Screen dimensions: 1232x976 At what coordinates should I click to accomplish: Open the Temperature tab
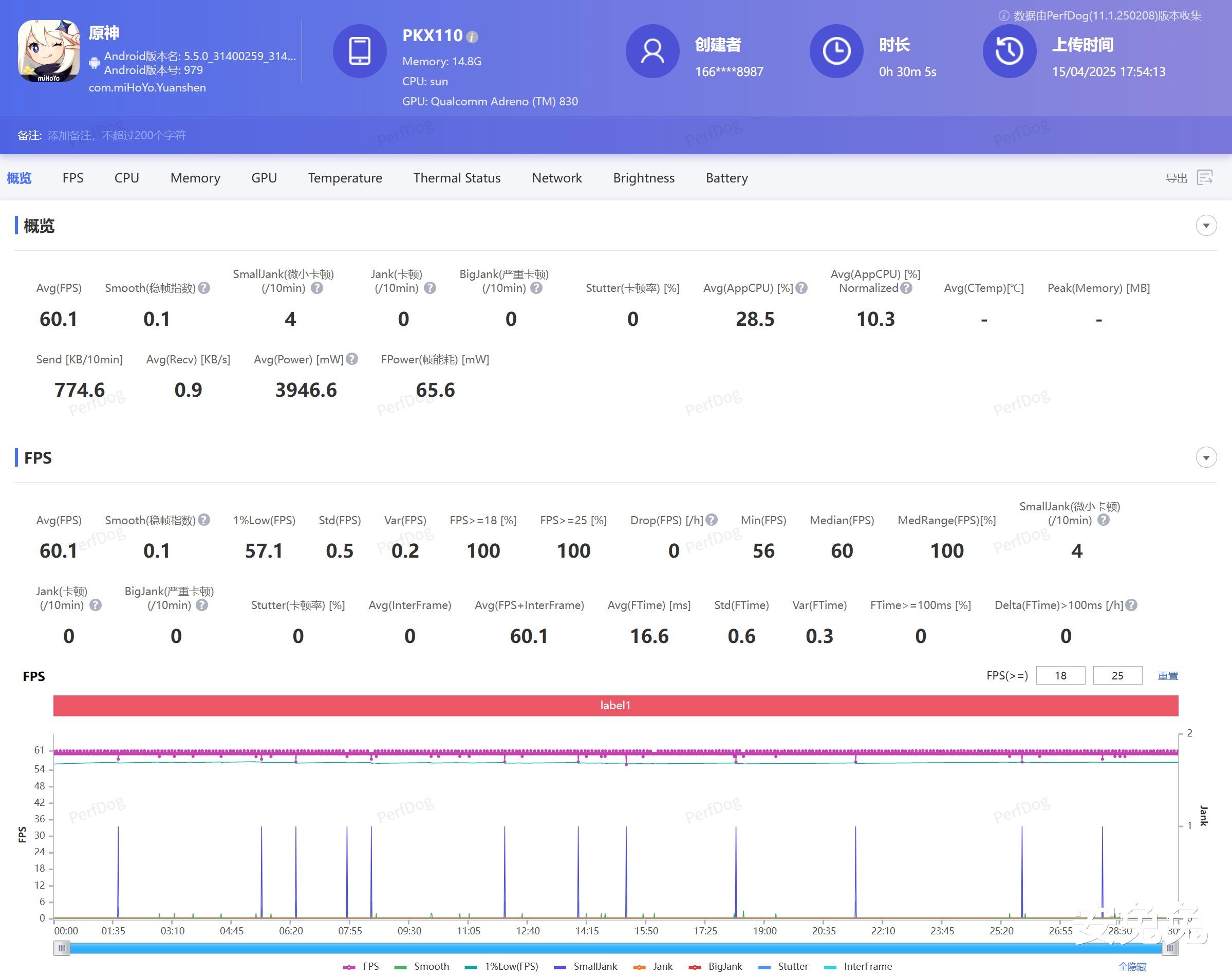(345, 178)
